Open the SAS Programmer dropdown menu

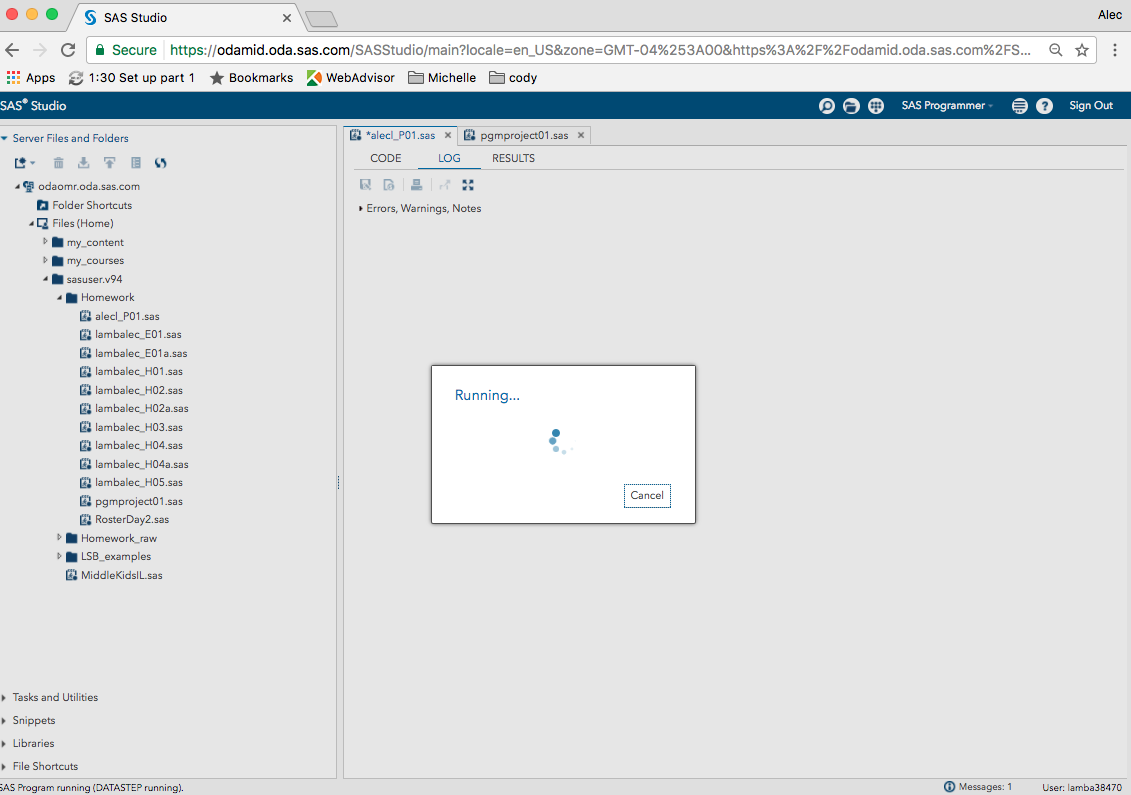pyautogui.click(x=946, y=105)
